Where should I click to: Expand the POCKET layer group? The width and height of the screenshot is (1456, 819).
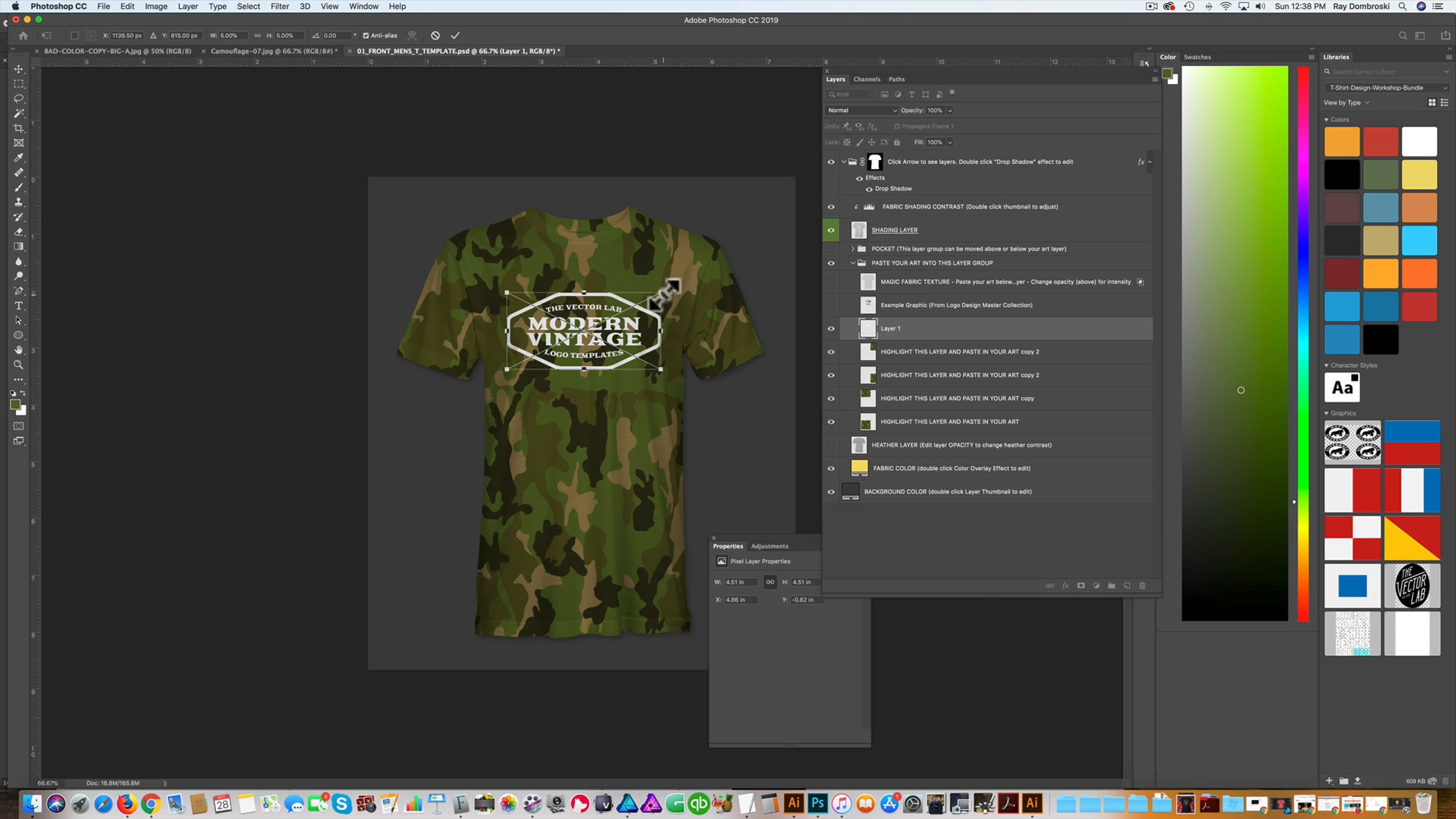[x=852, y=249]
